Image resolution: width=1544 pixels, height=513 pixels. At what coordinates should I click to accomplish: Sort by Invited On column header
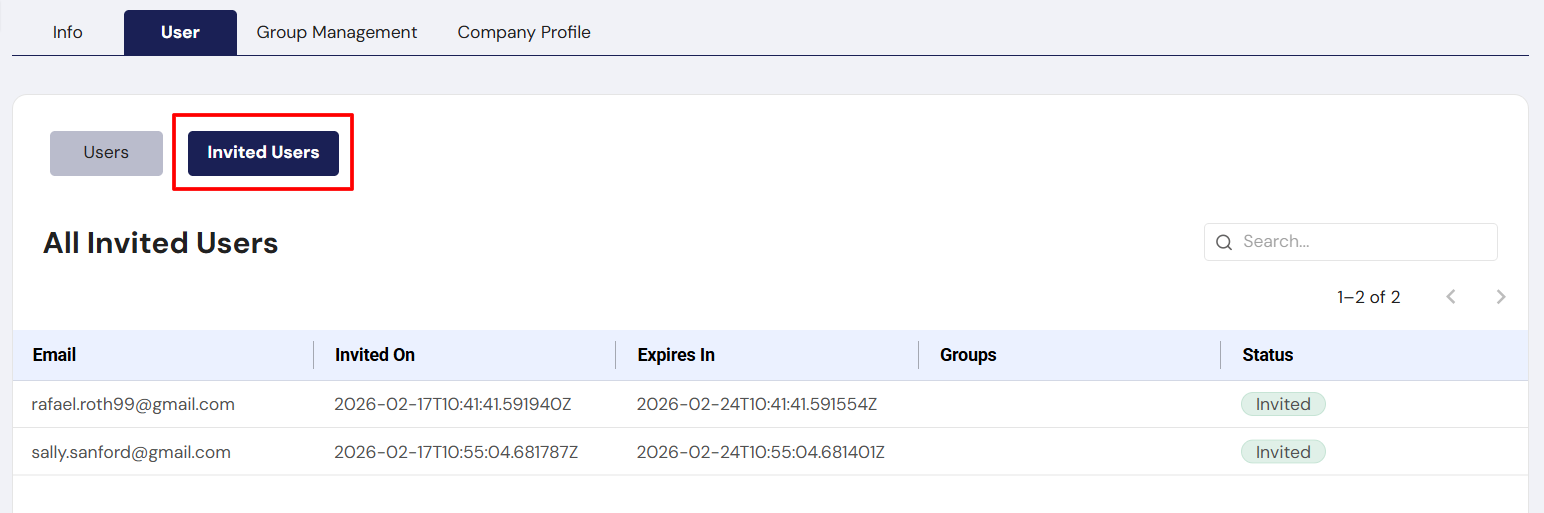click(x=375, y=355)
